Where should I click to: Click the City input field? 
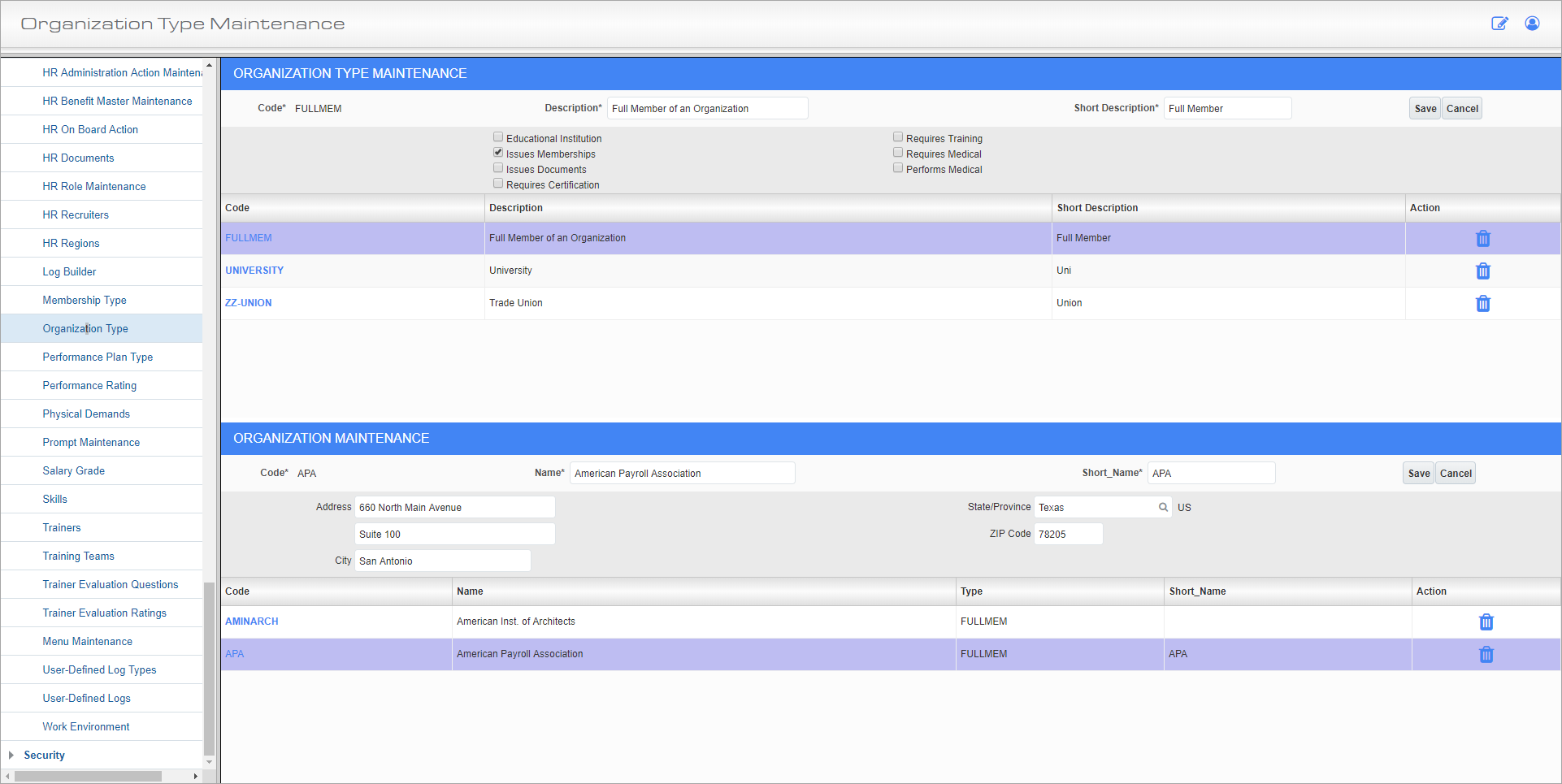(x=442, y=561)
